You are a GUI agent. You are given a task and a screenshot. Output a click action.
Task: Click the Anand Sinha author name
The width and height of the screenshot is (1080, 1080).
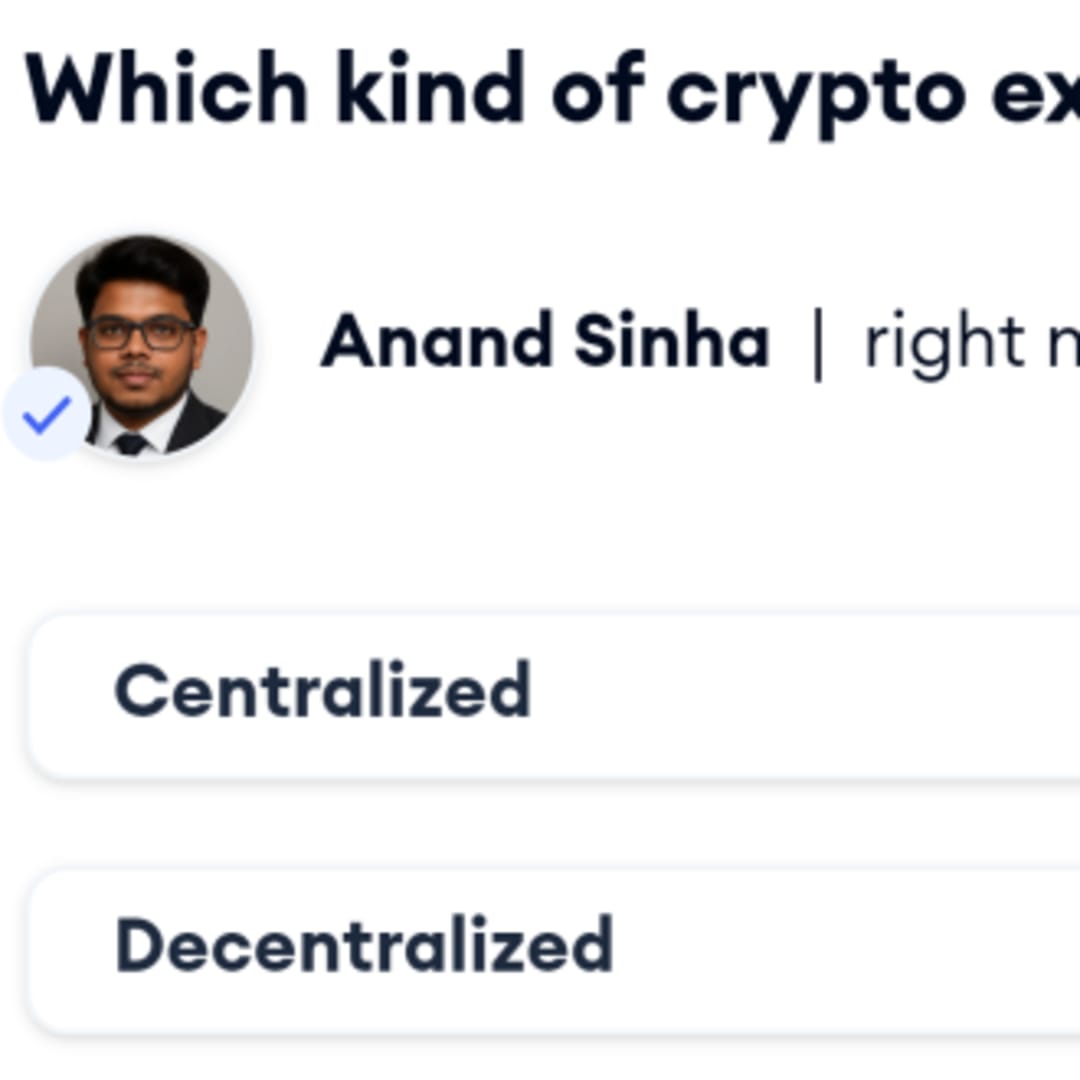(x=545, y=341)
